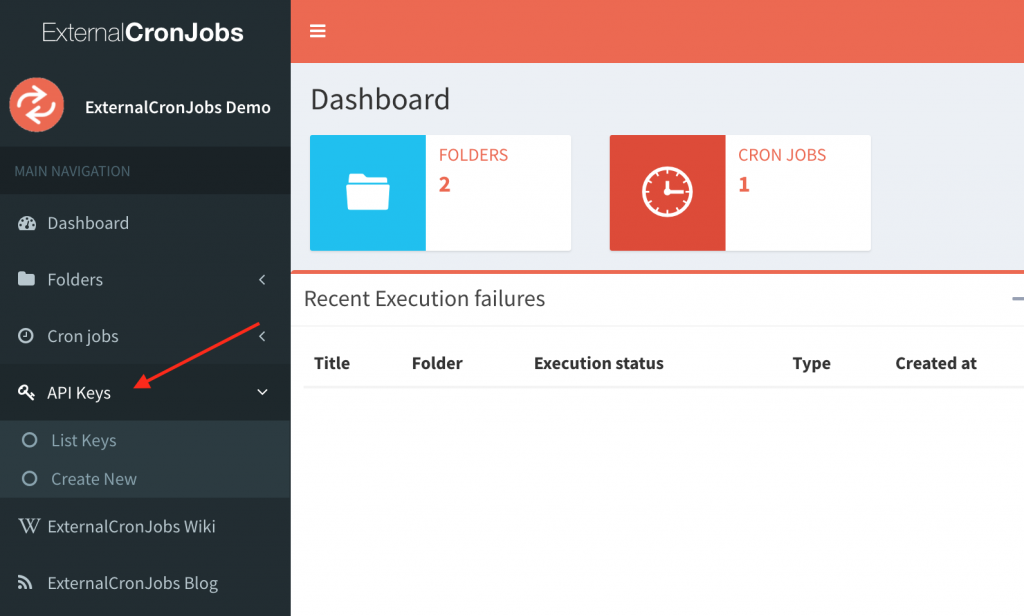Click the MAIN NAVIGATION section label
Image resolution: width=1024 pixels, height=616 pixels.
point(72,171)
